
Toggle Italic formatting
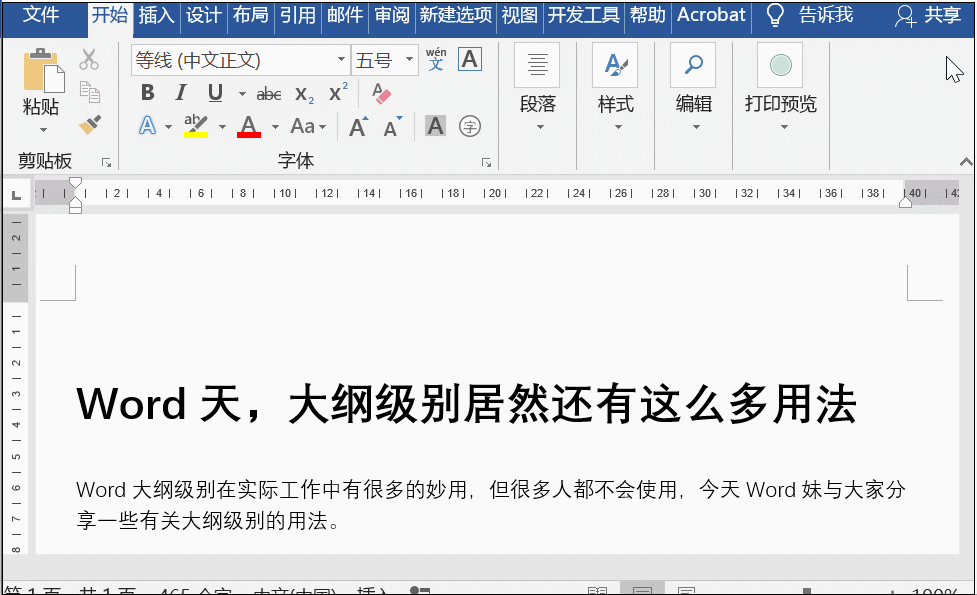click(181, 93)
